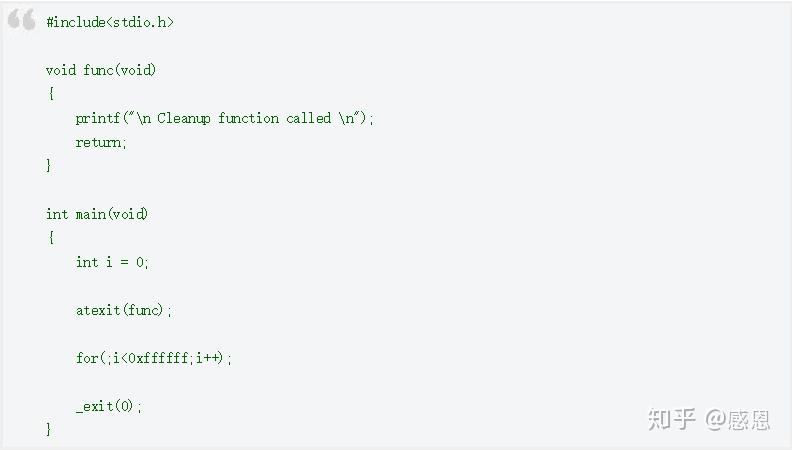Click the opening brace below void func

50,94
